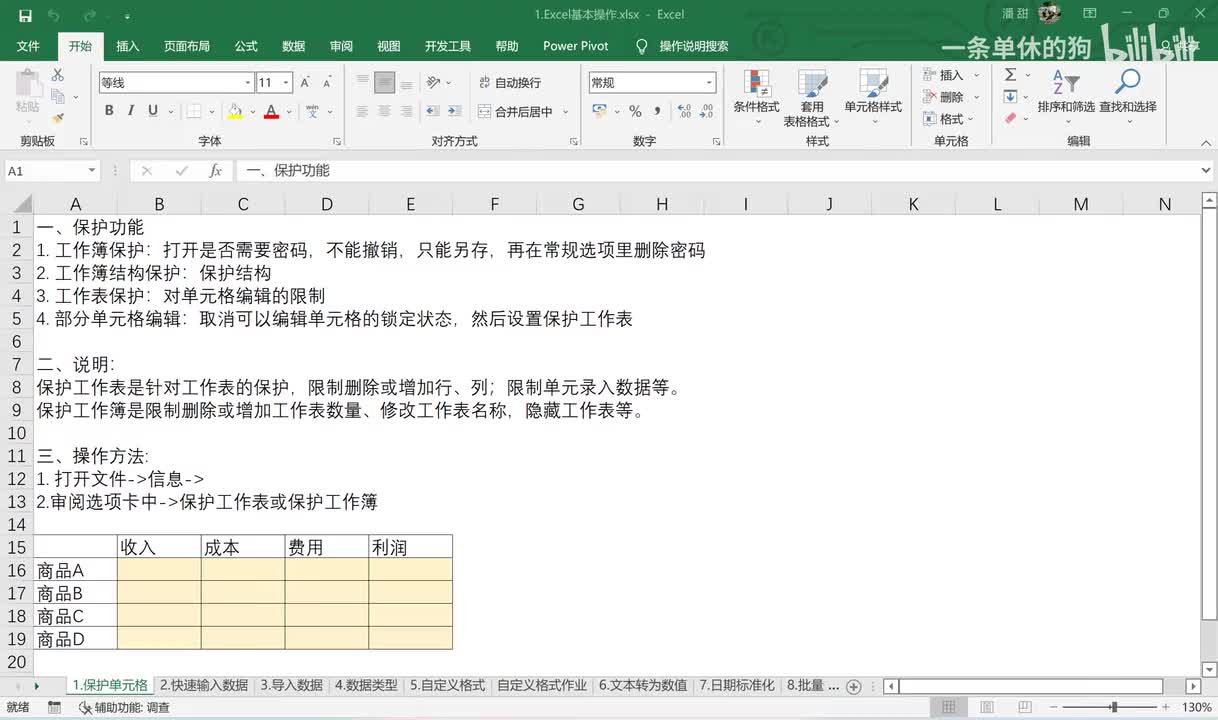Screen dimensions: 1218x720
Task: Add a new sheet with plus icon
Action: click(853, 686)
